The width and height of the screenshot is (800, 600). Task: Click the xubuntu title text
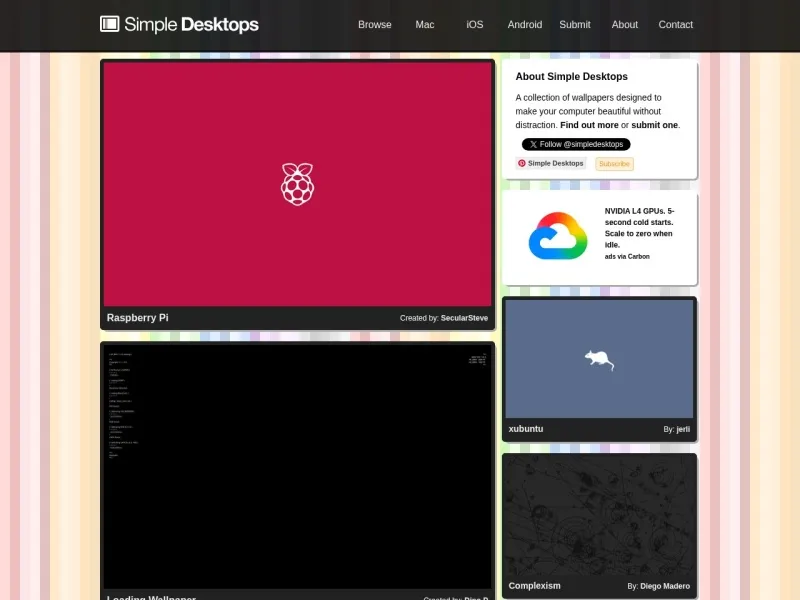click(526, 429)
